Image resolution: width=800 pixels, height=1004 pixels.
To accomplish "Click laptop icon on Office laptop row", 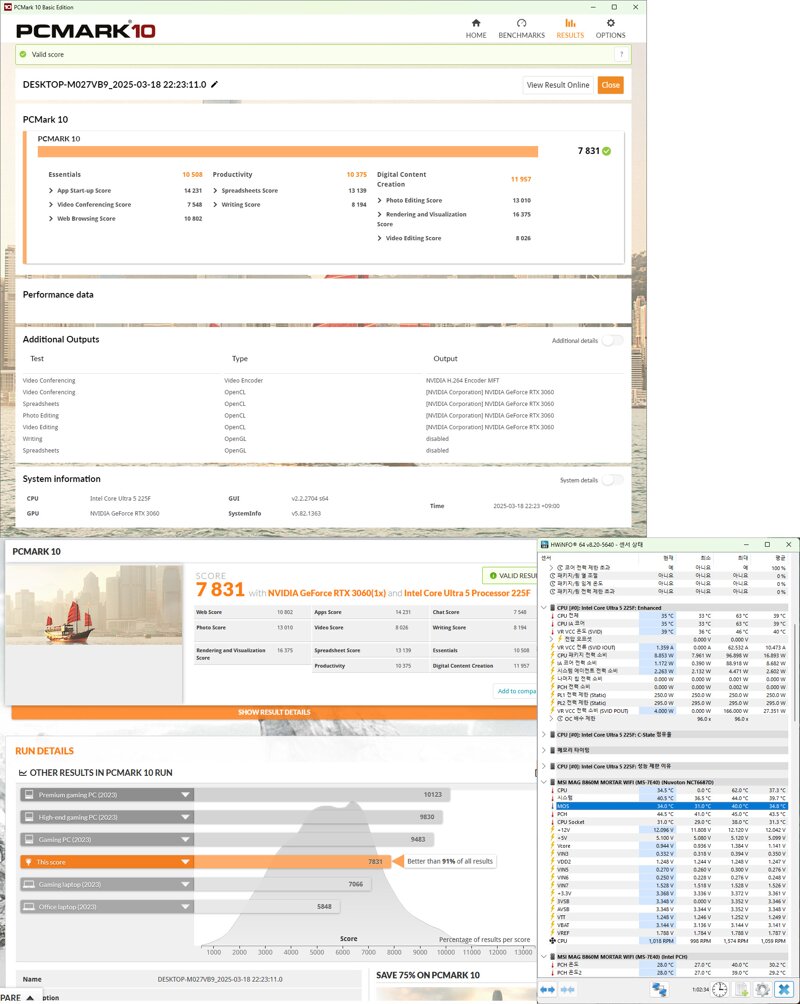I will [x=28, y=907].
